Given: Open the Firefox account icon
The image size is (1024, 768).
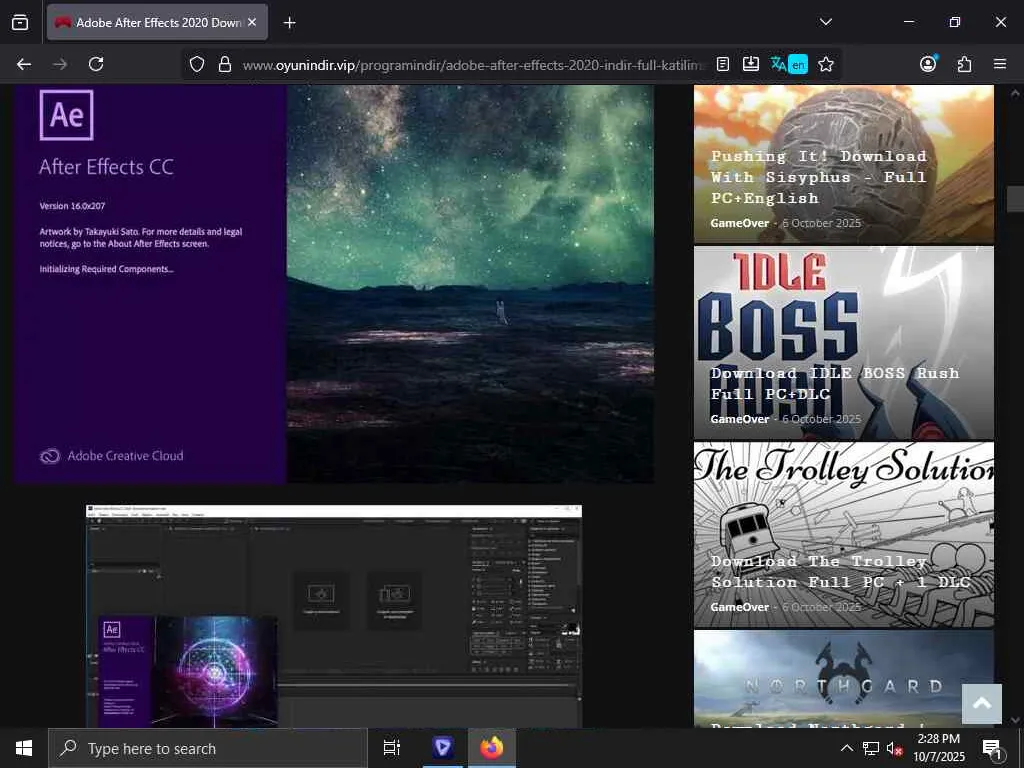Looking at the screenshot, I should 928,63.
